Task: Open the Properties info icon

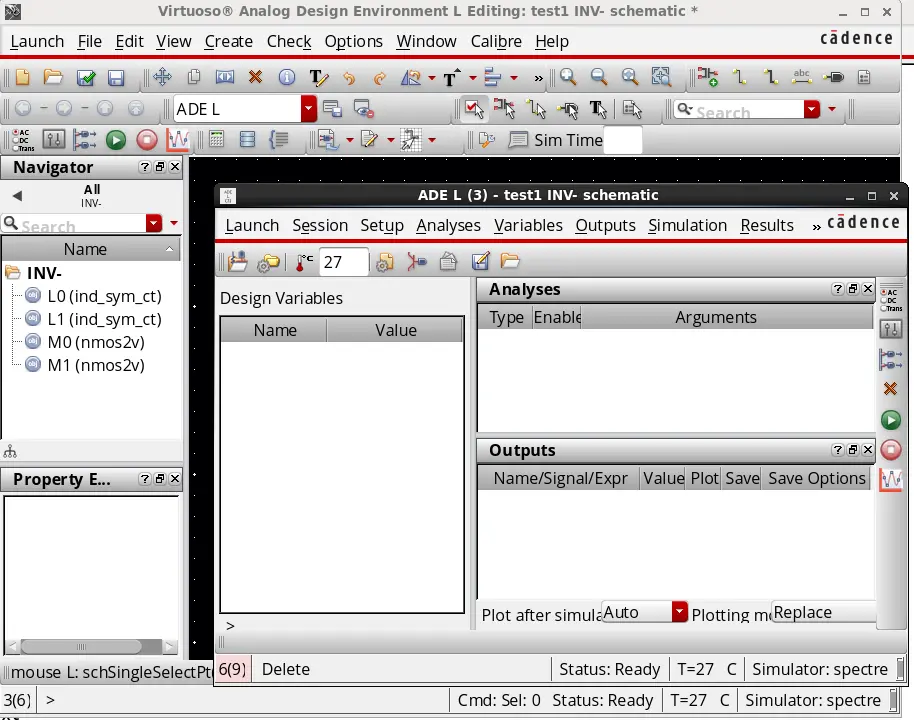Action: coord(286,77)
